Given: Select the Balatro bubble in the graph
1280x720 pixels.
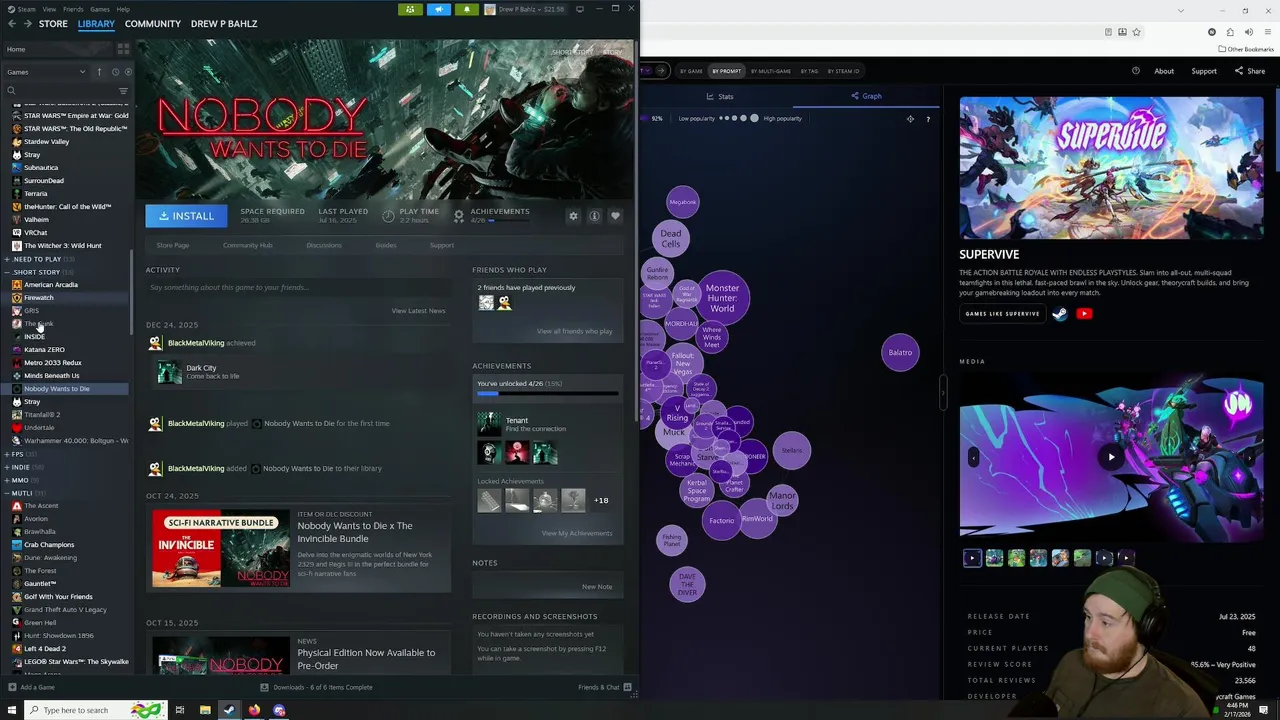Looking at the screenshot, I should 900,352.
